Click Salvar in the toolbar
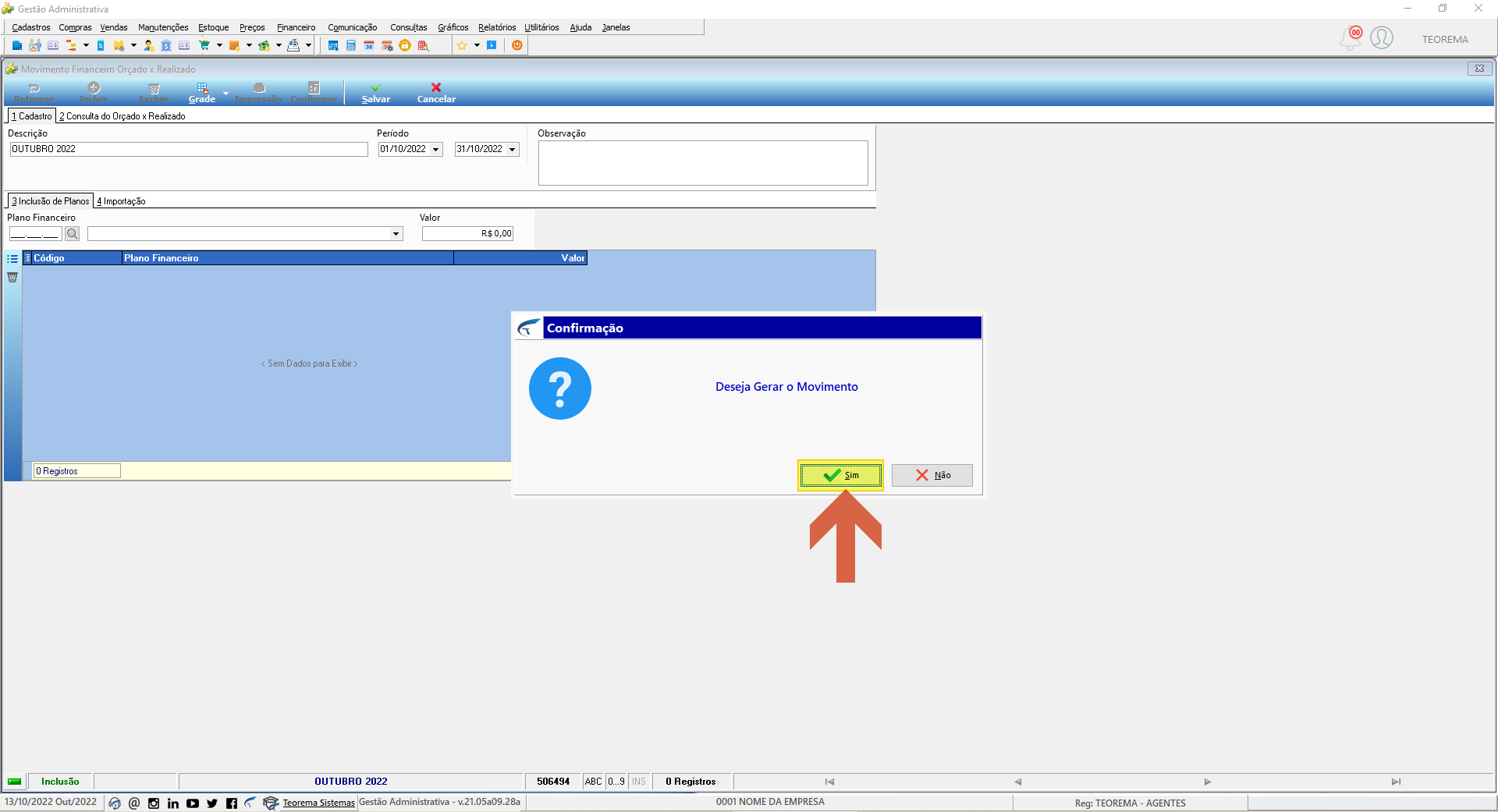 [376, 93]
